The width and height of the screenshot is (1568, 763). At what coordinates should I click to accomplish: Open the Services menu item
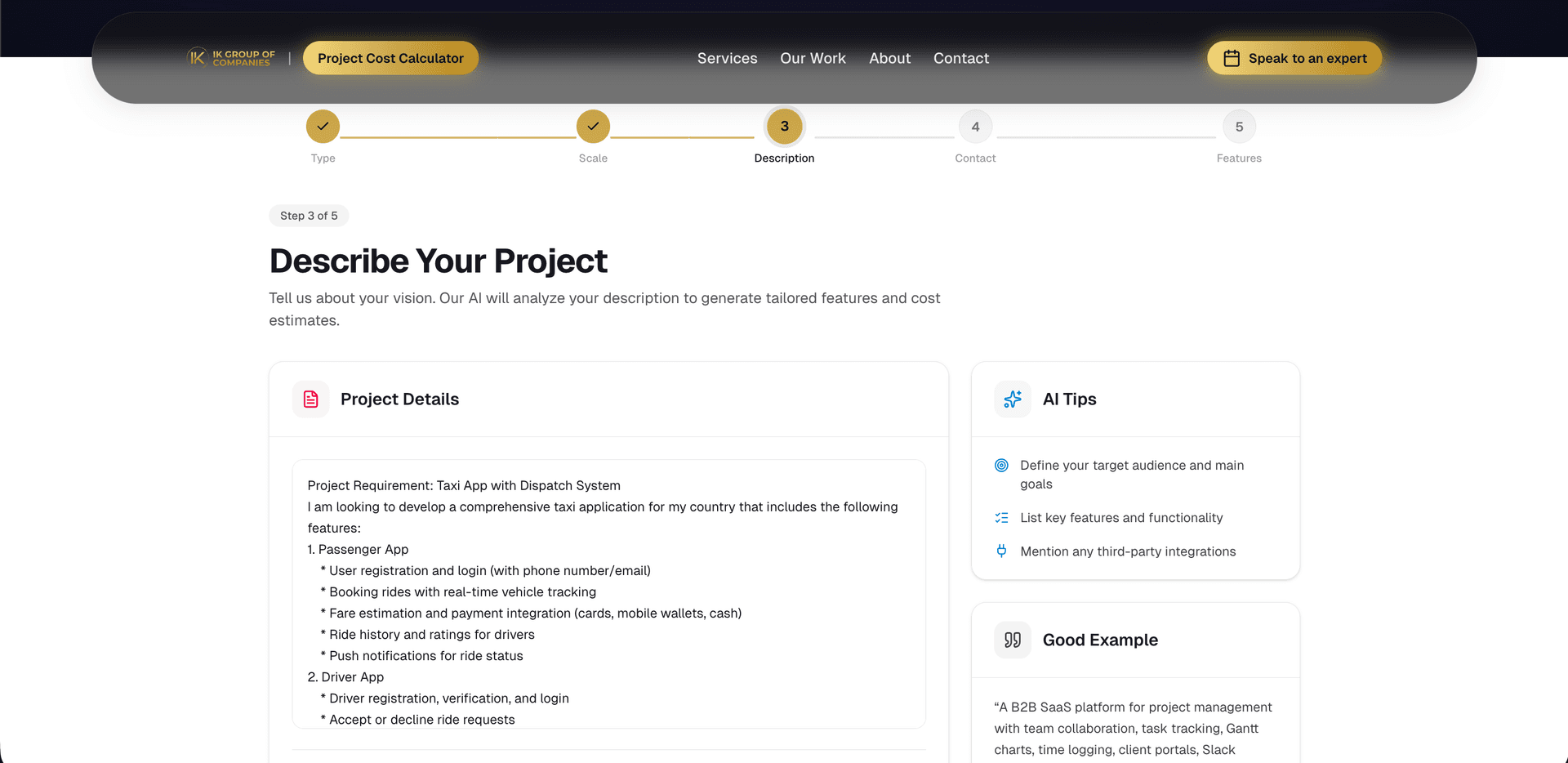pos(727,58)
